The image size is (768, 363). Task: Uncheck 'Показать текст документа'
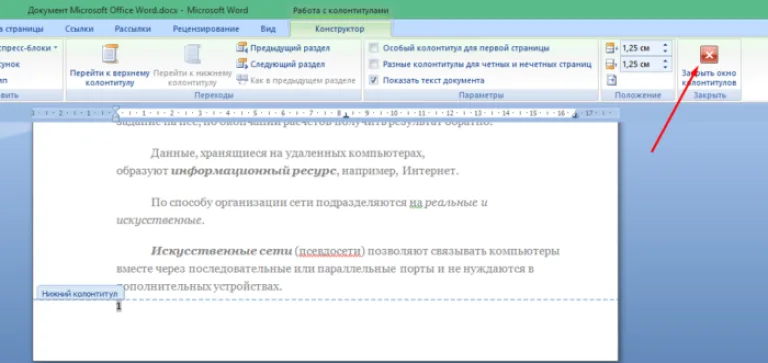[374, 80]
